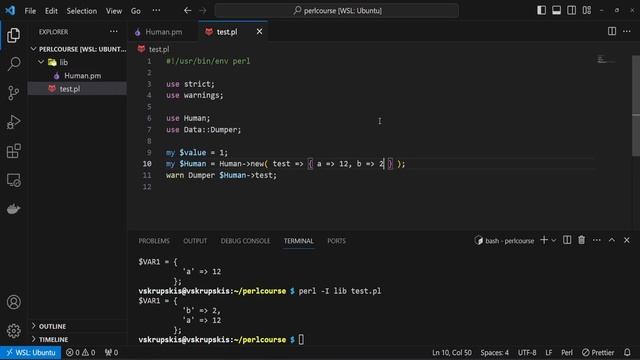
Task: Change the Perl language mode
Action: [567, 352]
